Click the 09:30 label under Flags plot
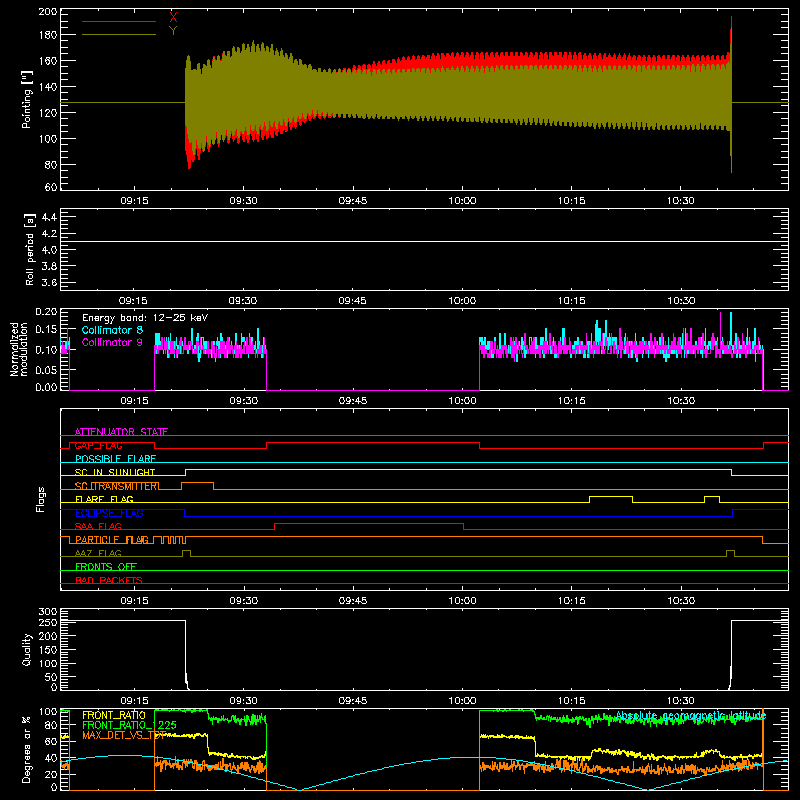 pyautogui.click(x=243, y=601)
